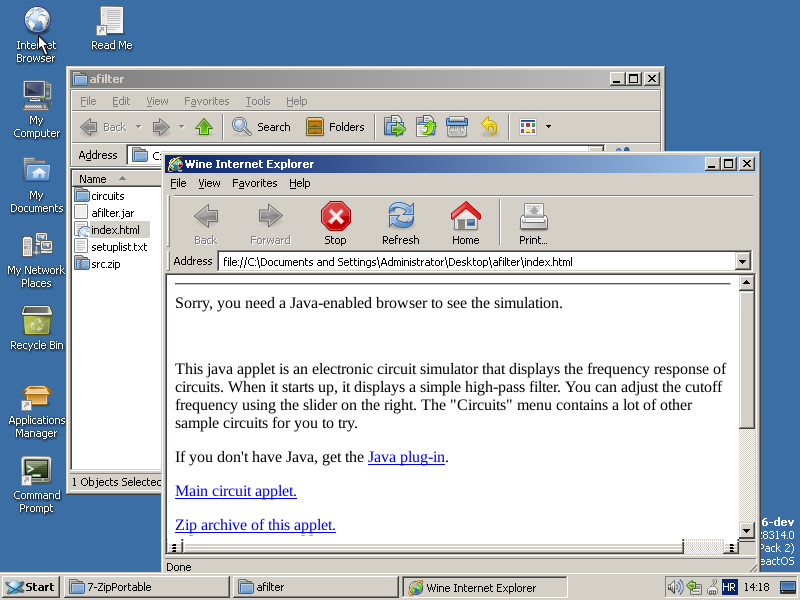
Task: Open the Forward history dropdown in afilter
Action: point(181,127)
